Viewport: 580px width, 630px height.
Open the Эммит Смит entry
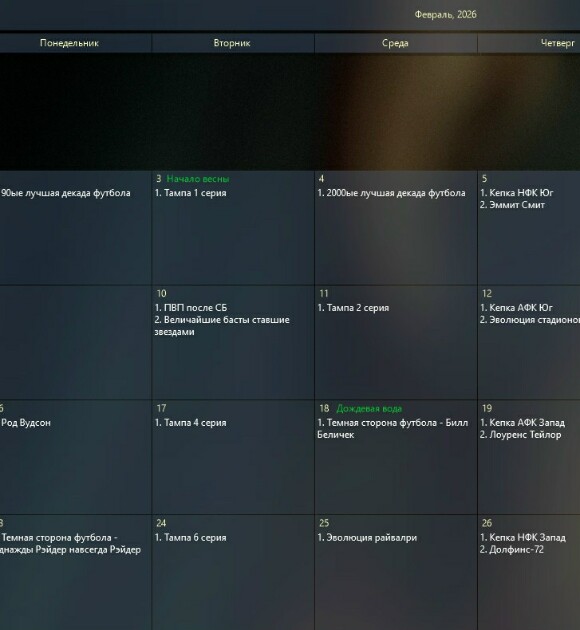click(512, 205)
